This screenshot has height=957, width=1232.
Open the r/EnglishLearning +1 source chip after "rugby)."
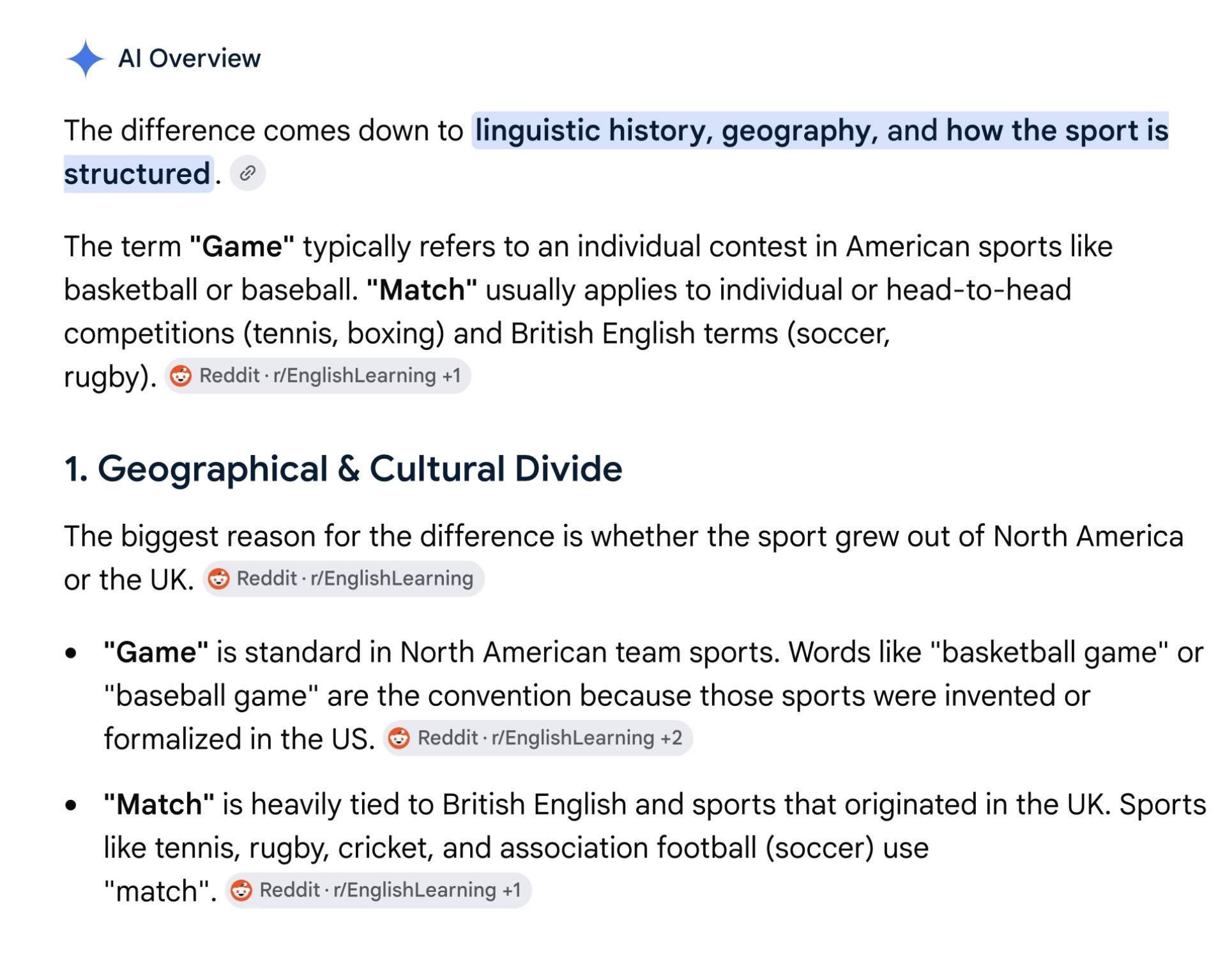pos(317,376)
